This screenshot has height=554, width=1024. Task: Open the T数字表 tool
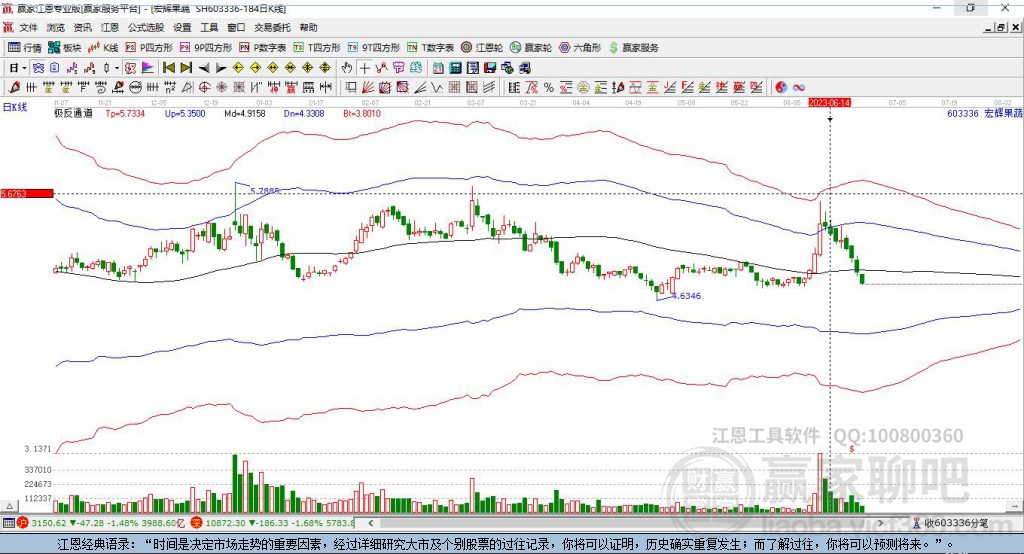(x=430, y=48)
